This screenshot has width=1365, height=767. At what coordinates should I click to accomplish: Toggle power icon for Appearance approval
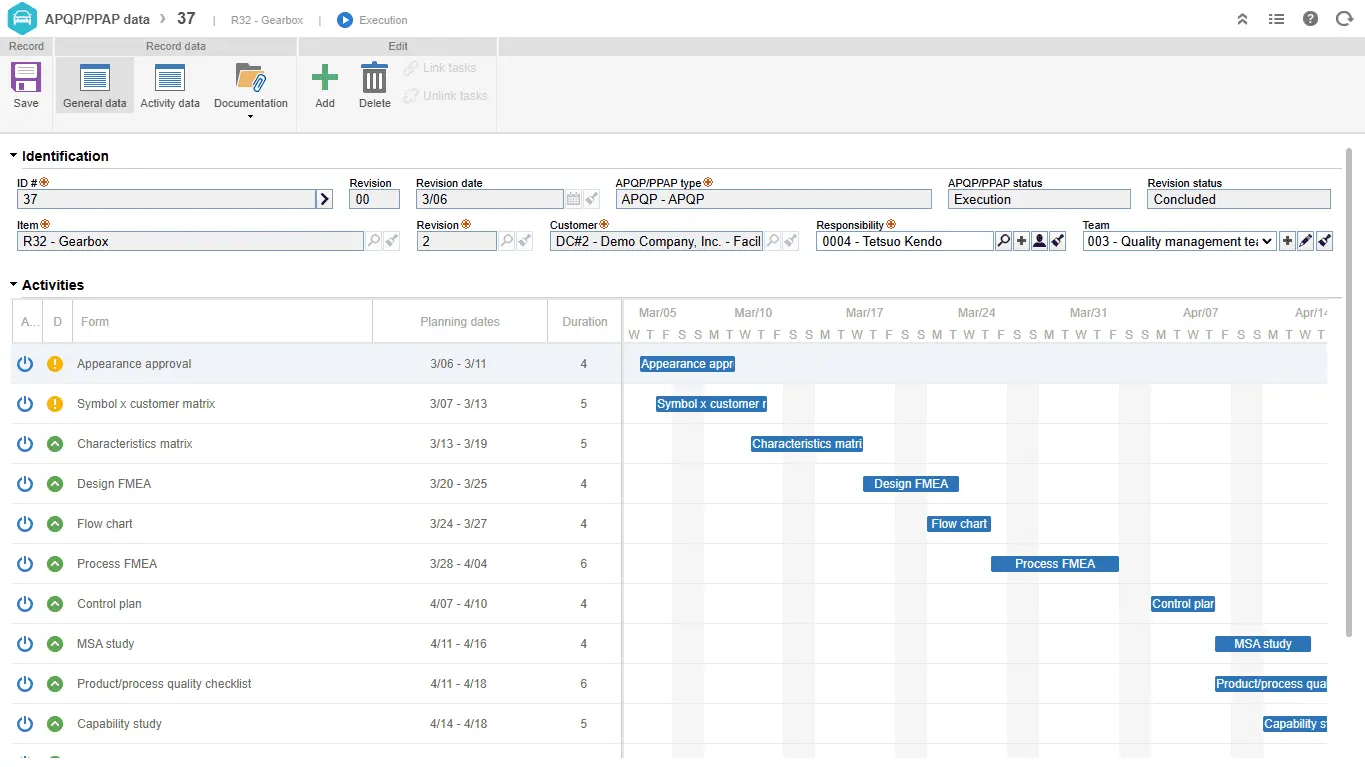point(25,364)
